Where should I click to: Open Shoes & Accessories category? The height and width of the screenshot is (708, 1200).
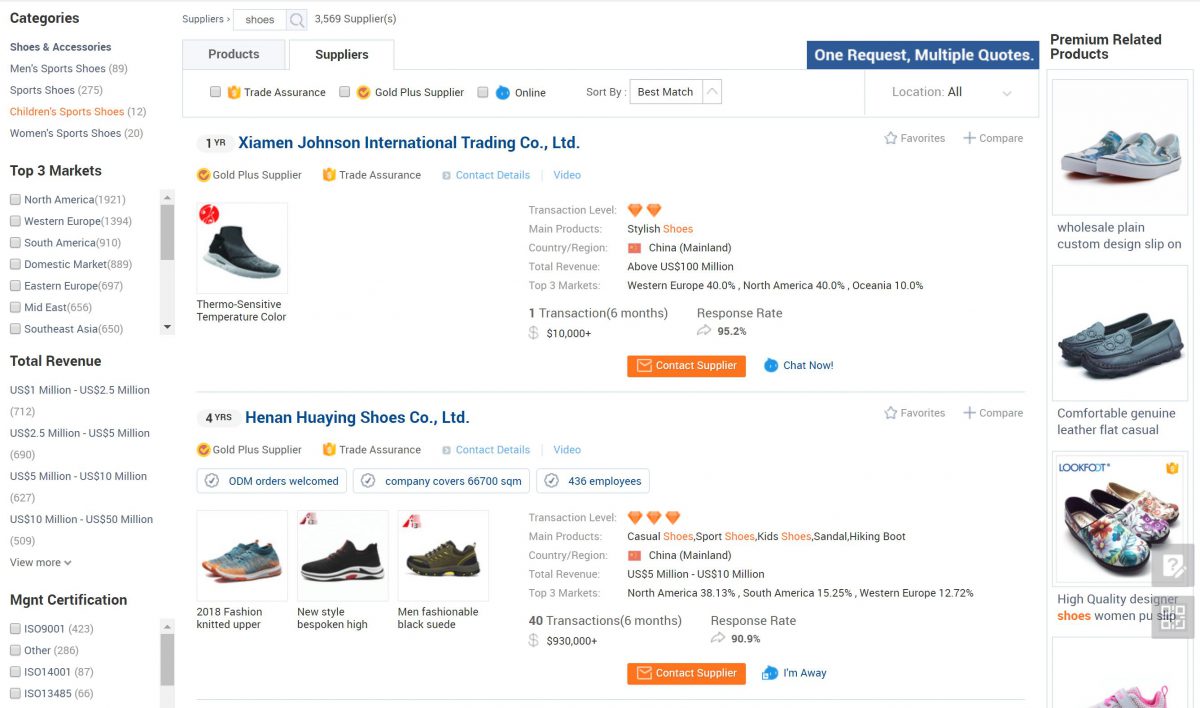pyautogui.click(x=61, y=47)
